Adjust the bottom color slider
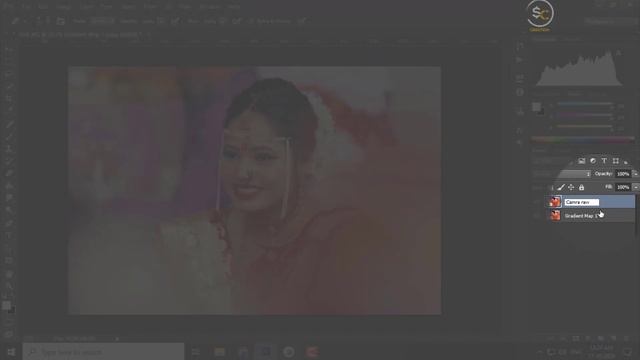 [584, 127]
